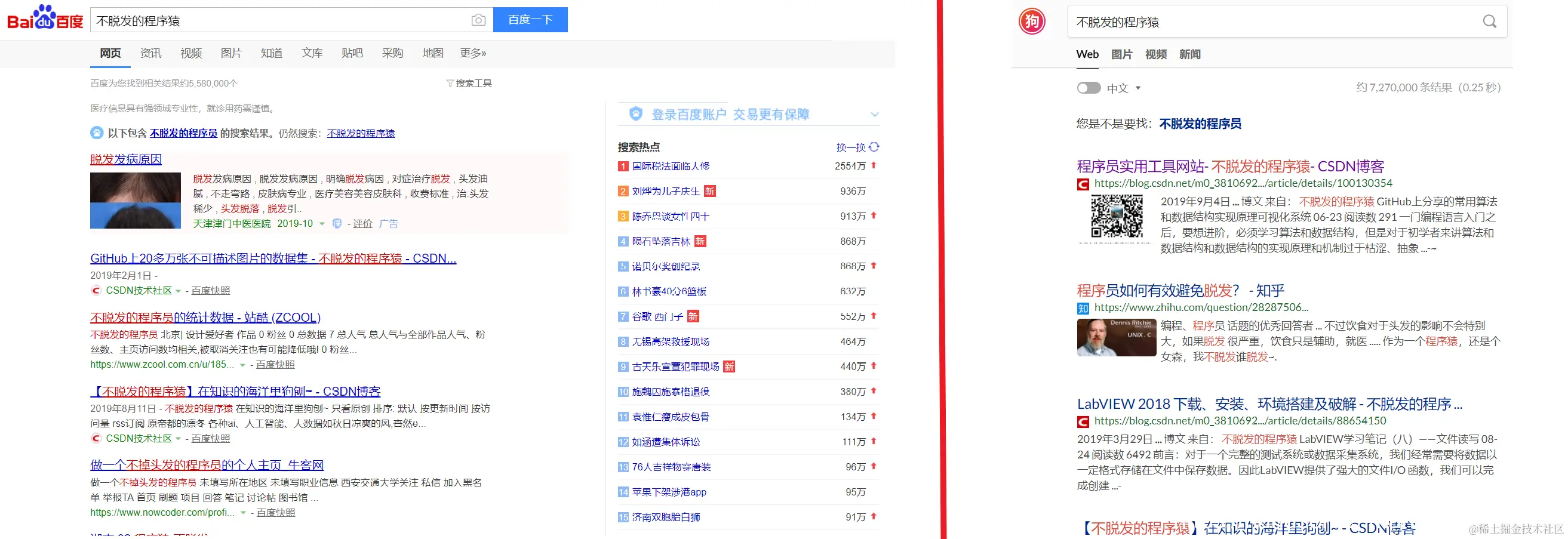This screenshot has height=539, width=1568.
Task: Open the 图片 tab on Baidu
Action: pos(230,53)
